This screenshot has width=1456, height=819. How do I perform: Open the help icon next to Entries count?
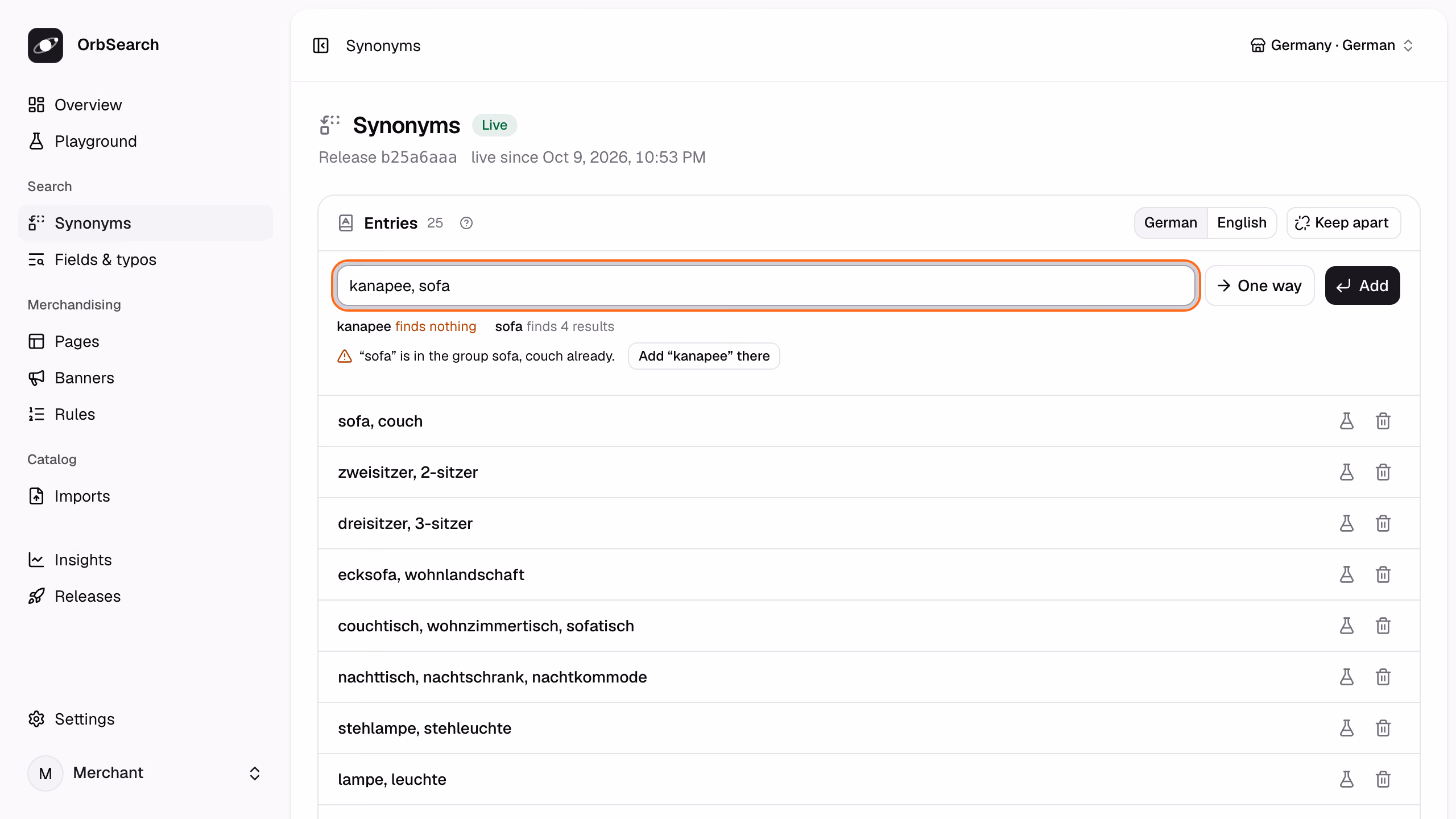[466, 223]
